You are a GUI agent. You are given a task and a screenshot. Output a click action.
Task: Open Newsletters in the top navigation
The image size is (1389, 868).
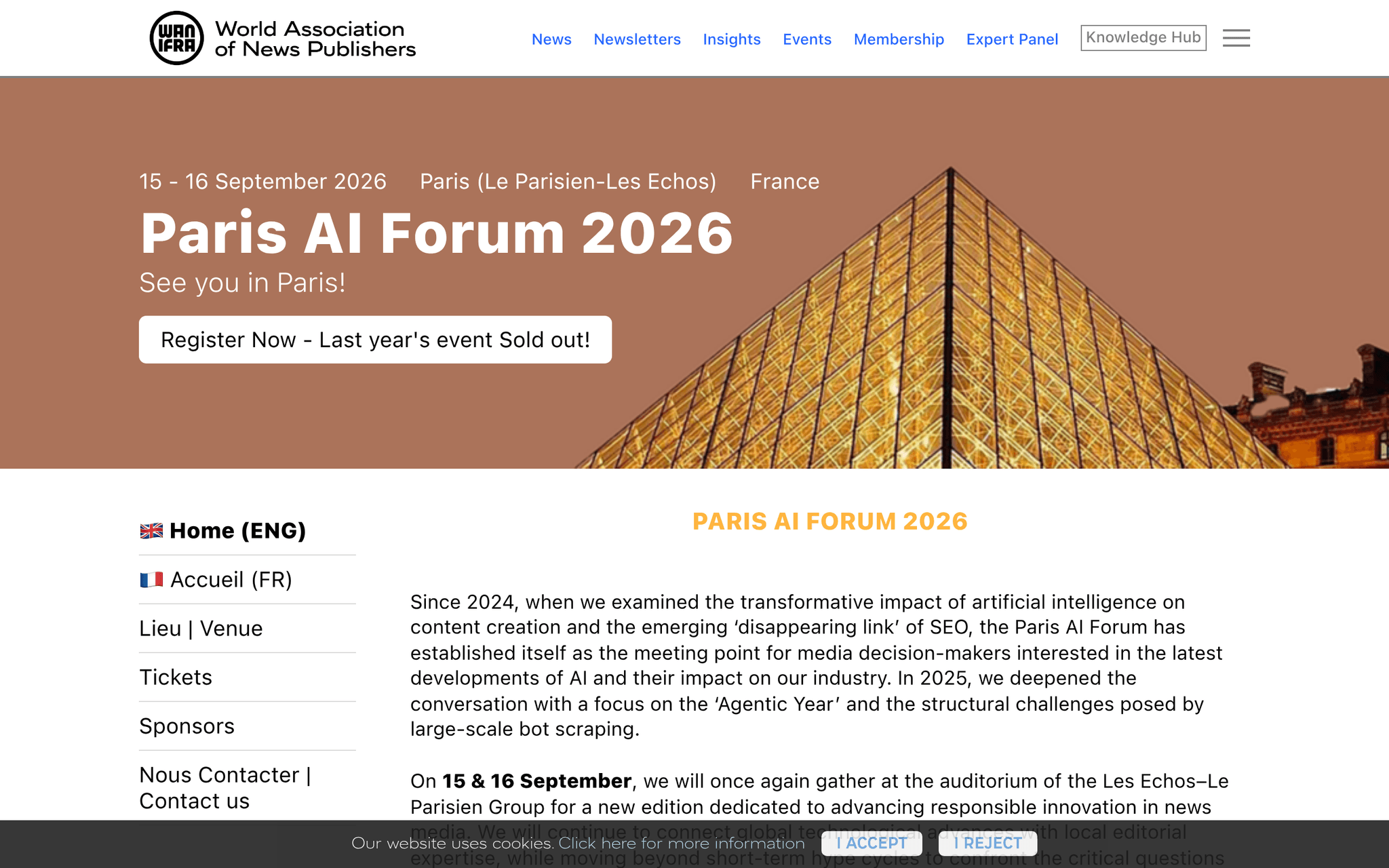click(637, 39)
